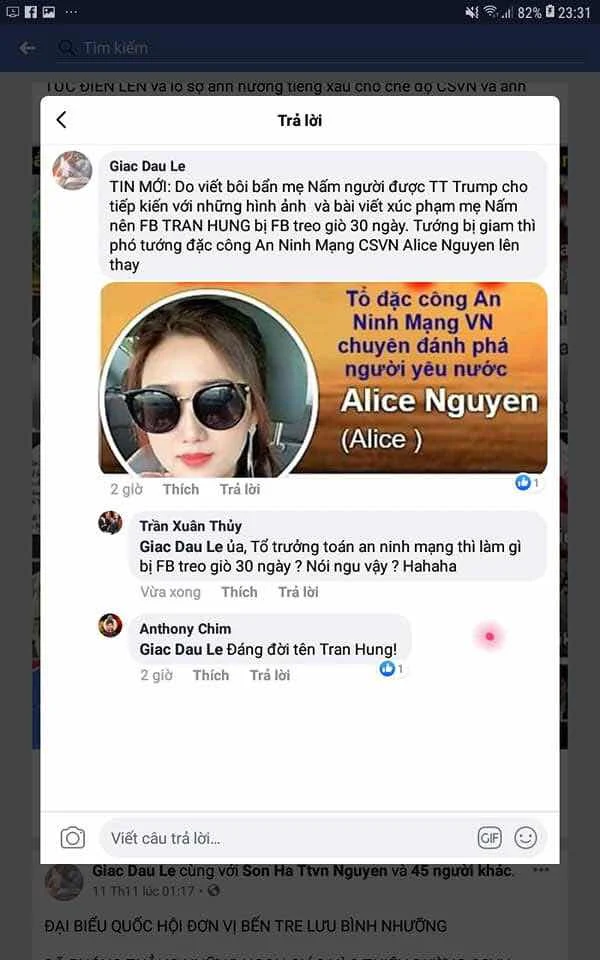Viewport: 600px width, 960px height.
Task: Reply to Trần Xuân Thủy via Trả lời
Action: point(298,592)
